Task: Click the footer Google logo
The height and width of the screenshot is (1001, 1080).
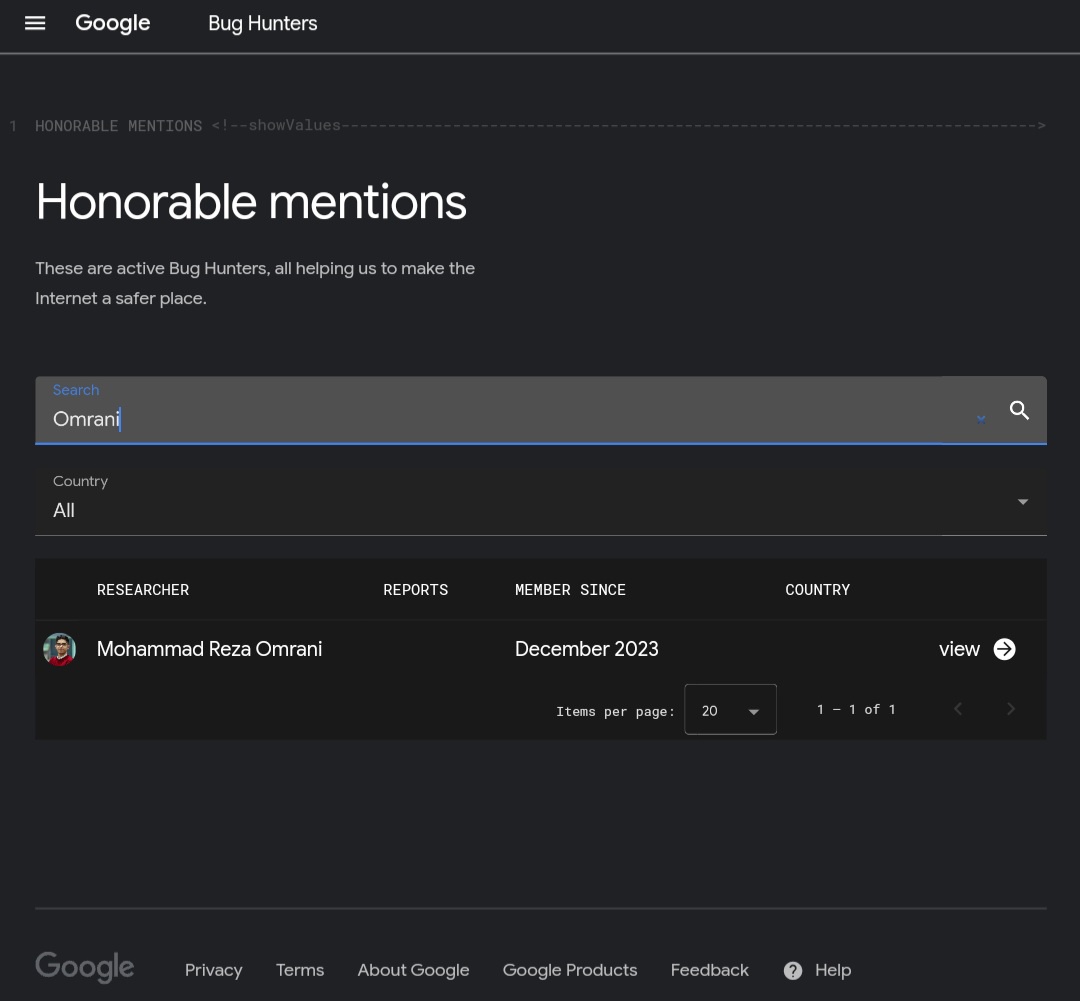Action: [x=85, y=967]
